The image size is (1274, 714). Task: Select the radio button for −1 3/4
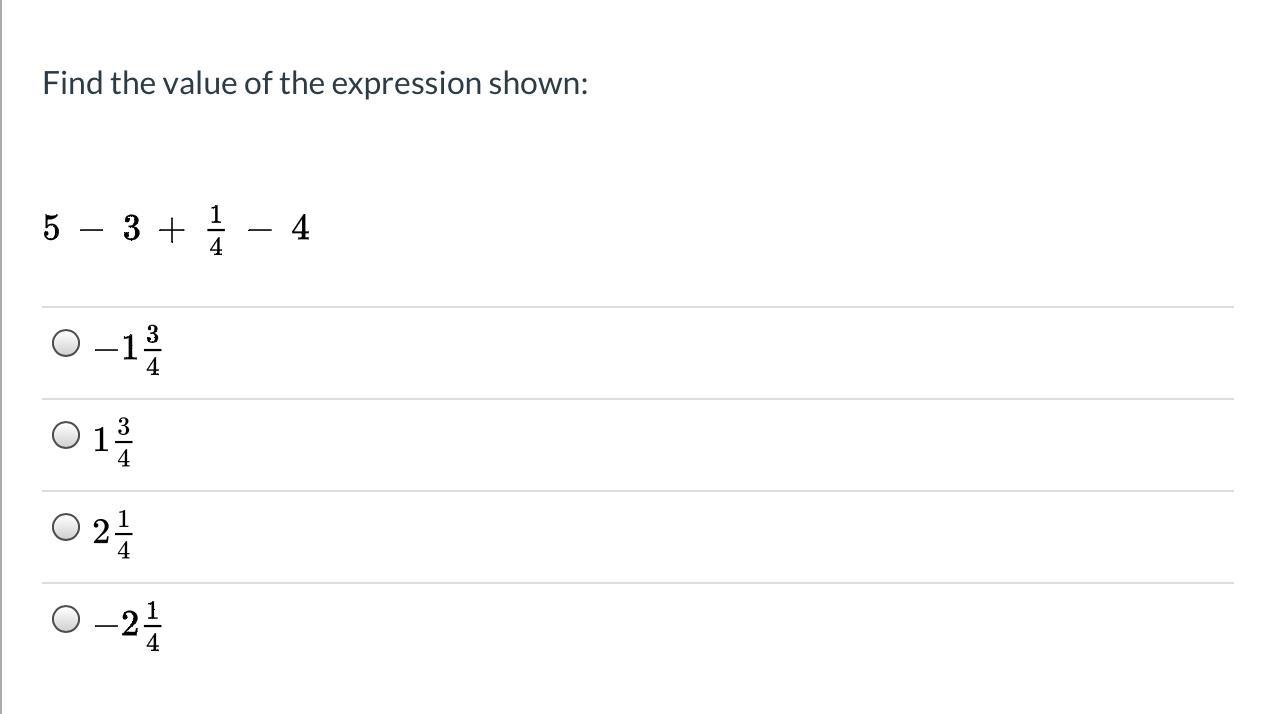coord(66,344)
